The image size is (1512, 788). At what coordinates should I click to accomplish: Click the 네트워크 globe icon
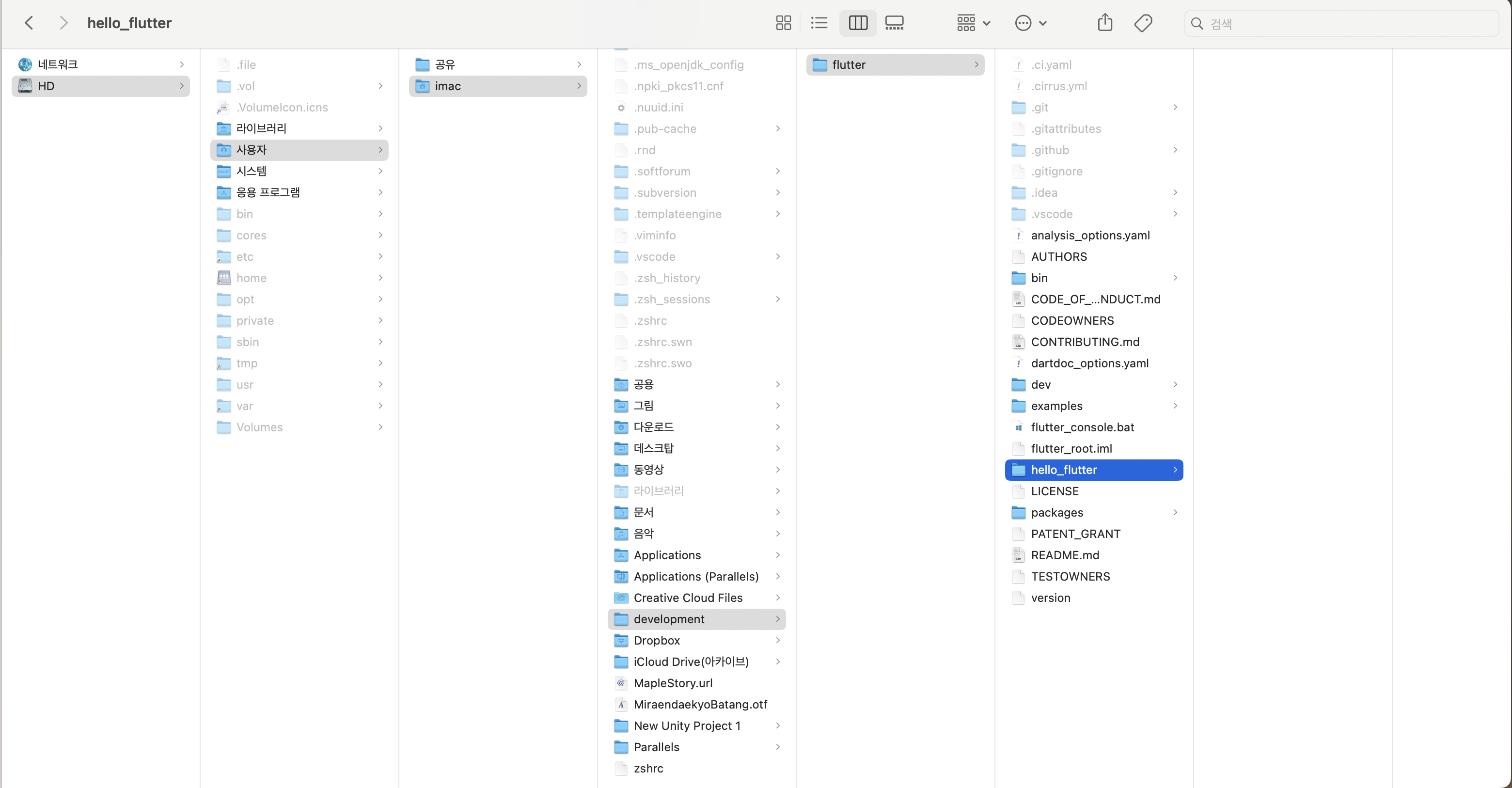(25, 64)
